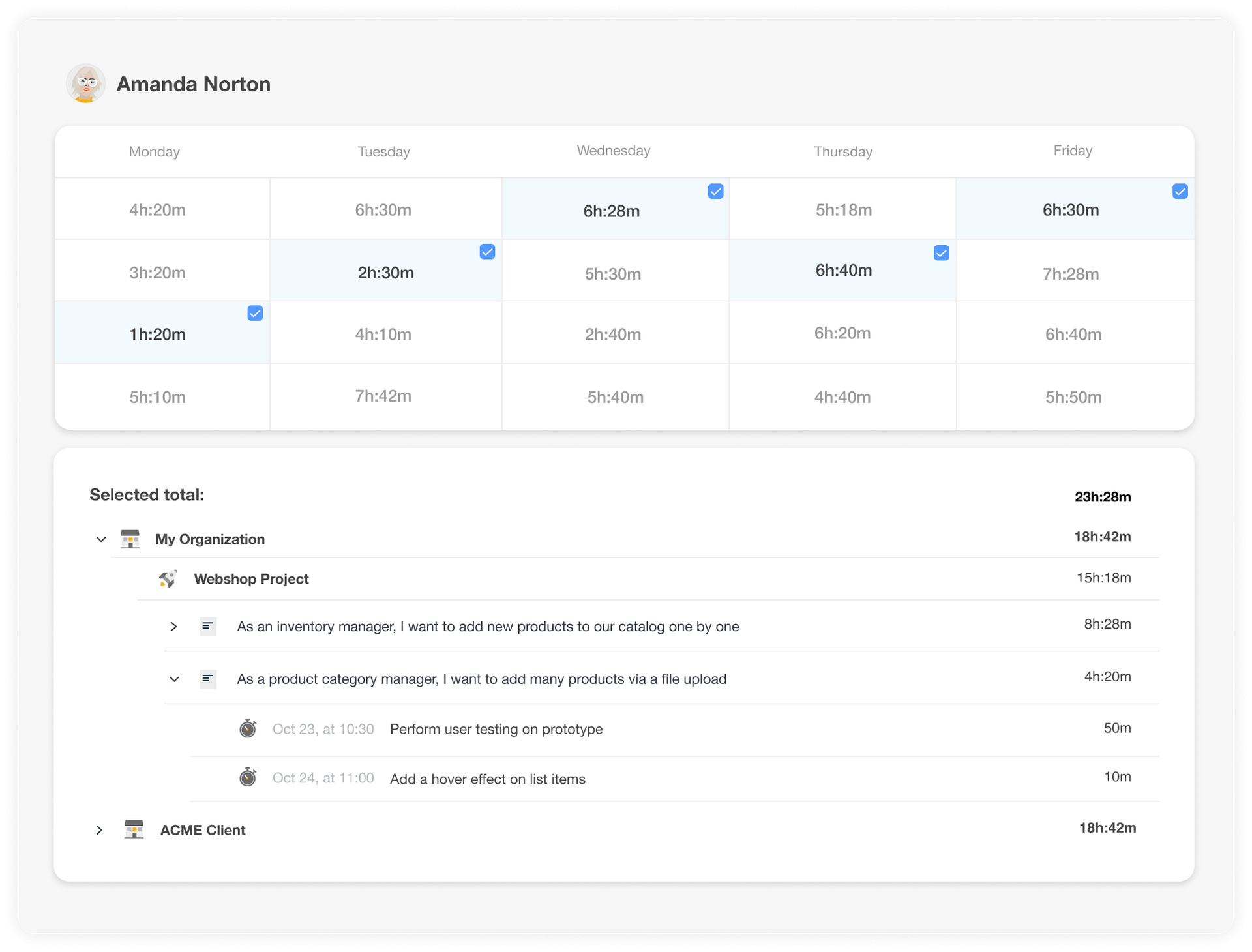Uncheck the Wednesday 6h:28m checkbox
The height and width of the screenshot is (952, 1252).
coord(715,191)
